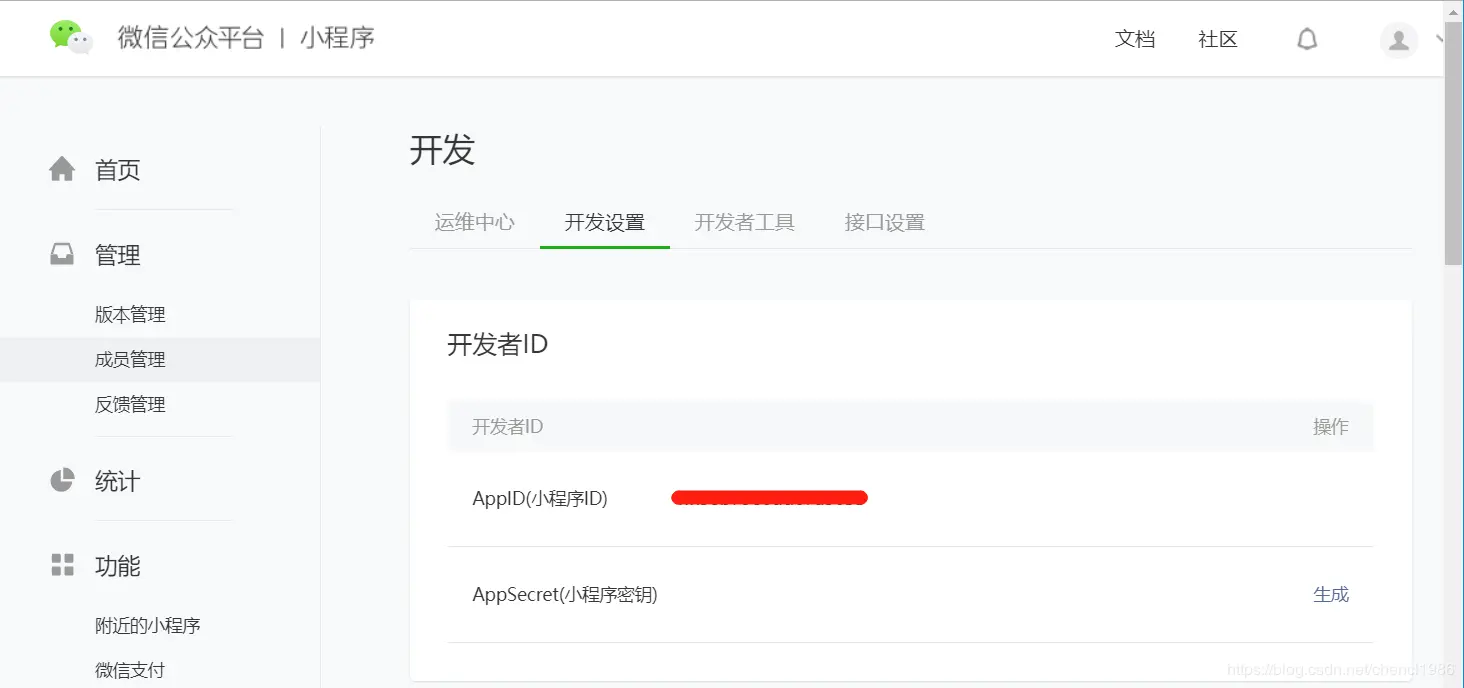Open 版本管理 in the sidebar
The width and height of the screenshot is (1464, 688).
tap(130, 315)
